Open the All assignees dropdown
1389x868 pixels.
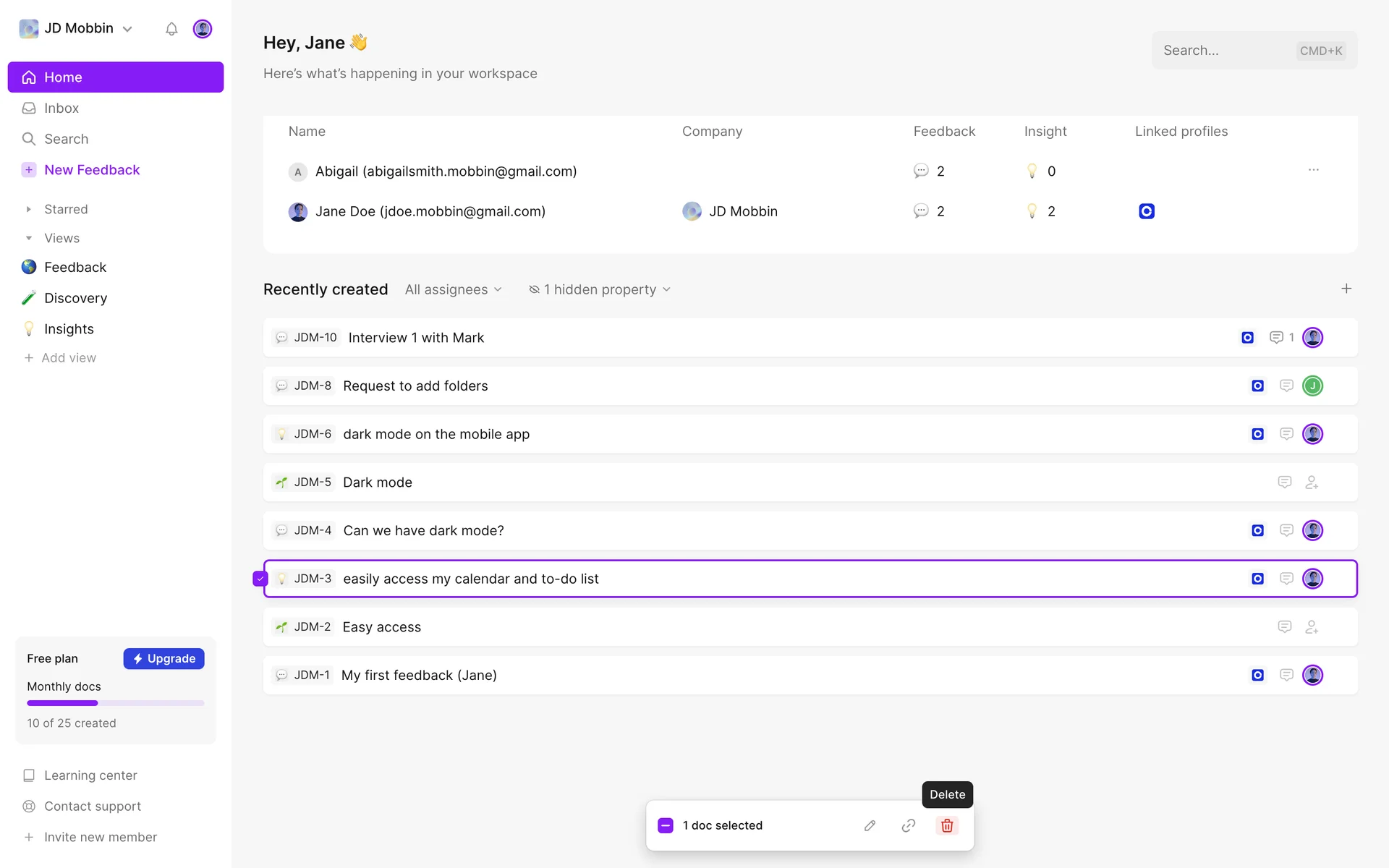pos(453,289)
